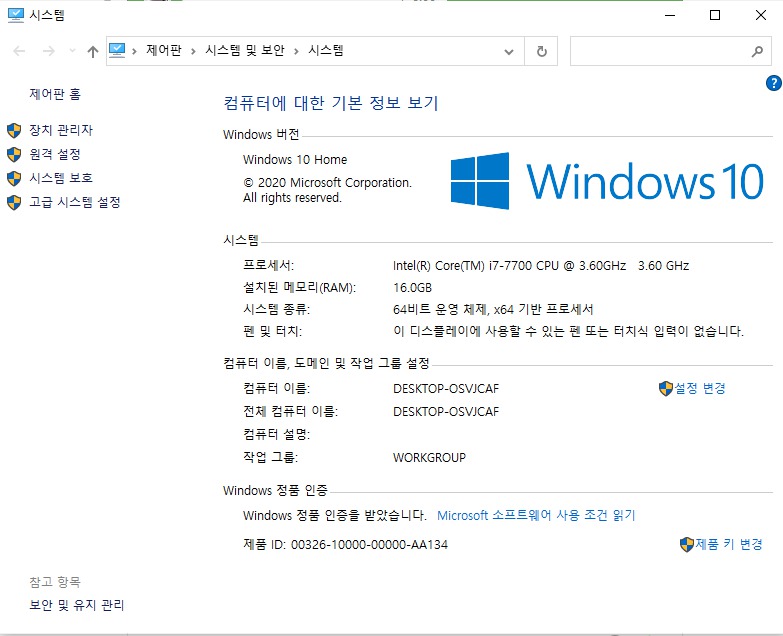
Task: Click the © 2020 Microsoft Corporation text
Action: [328, 183]
